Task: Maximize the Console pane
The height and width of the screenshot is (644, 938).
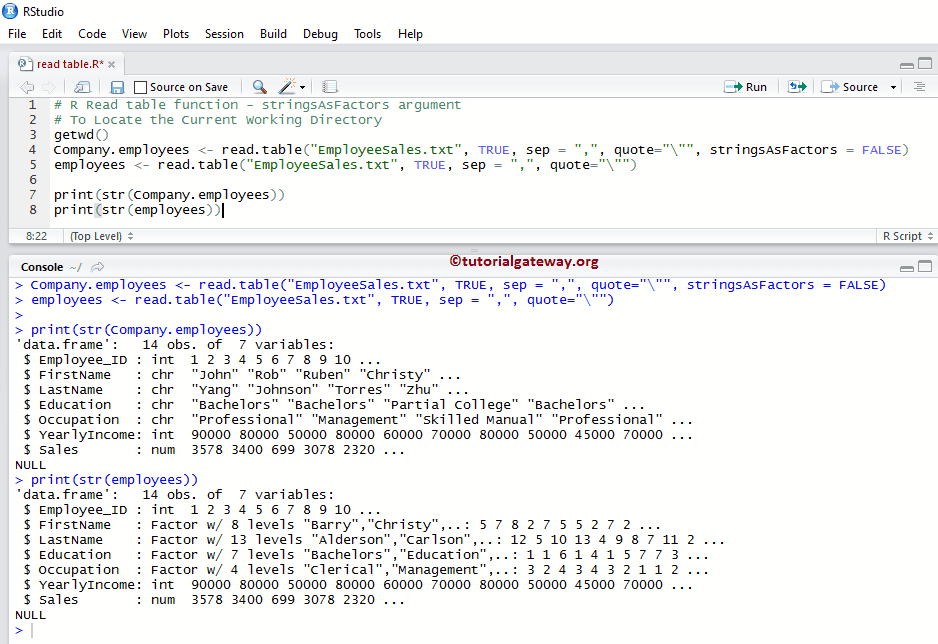Action: (x=925, y=266)
